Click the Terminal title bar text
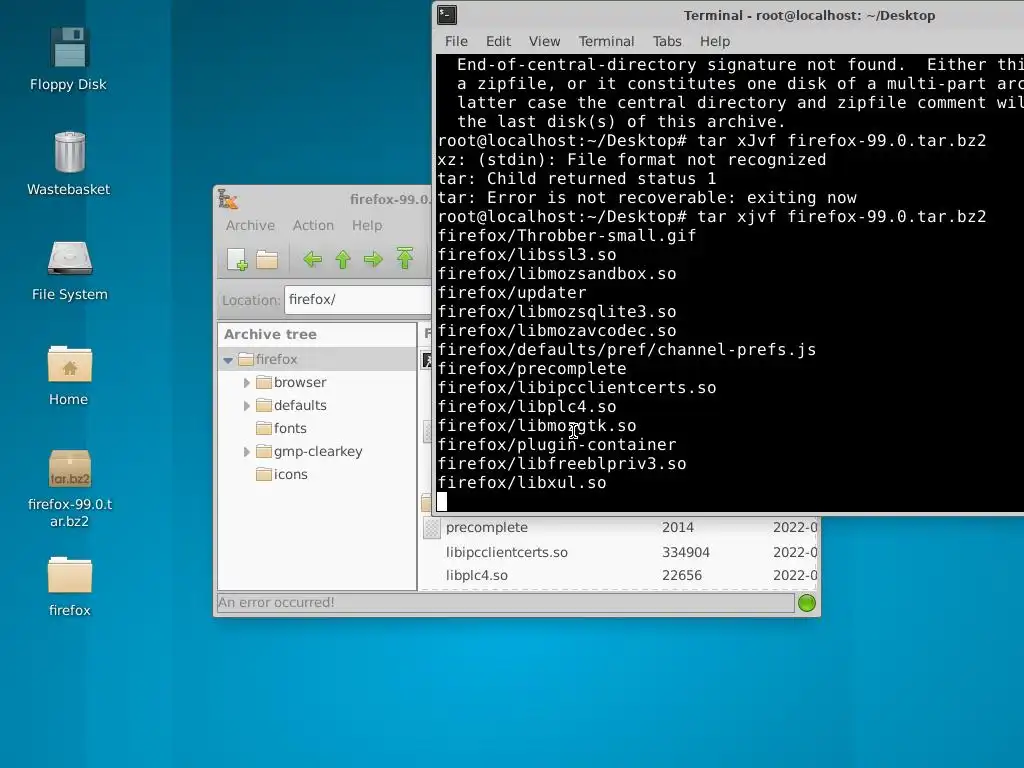The width and height of the screenshot is (1024, 768). tap(809, 15)
